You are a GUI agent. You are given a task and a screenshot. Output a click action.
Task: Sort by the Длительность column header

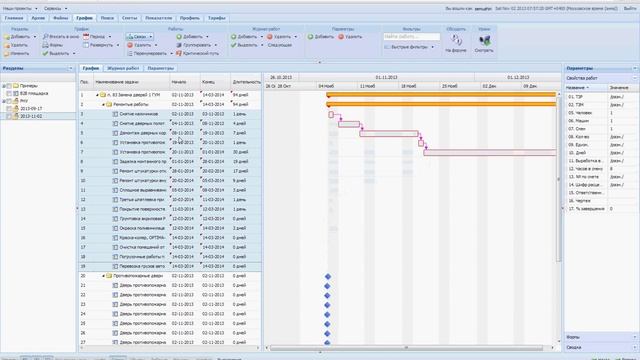tap(246, 82)
